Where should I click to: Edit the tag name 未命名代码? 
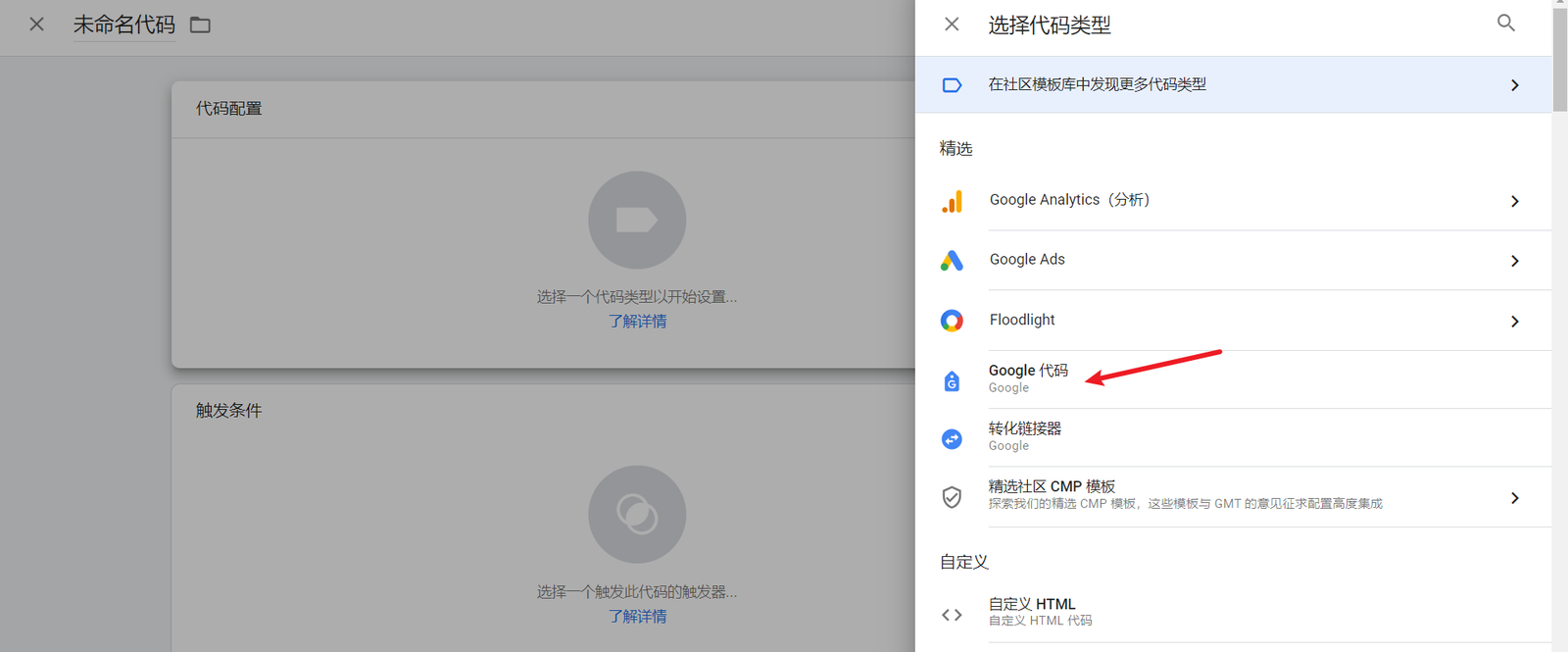[x=124, y=25]
